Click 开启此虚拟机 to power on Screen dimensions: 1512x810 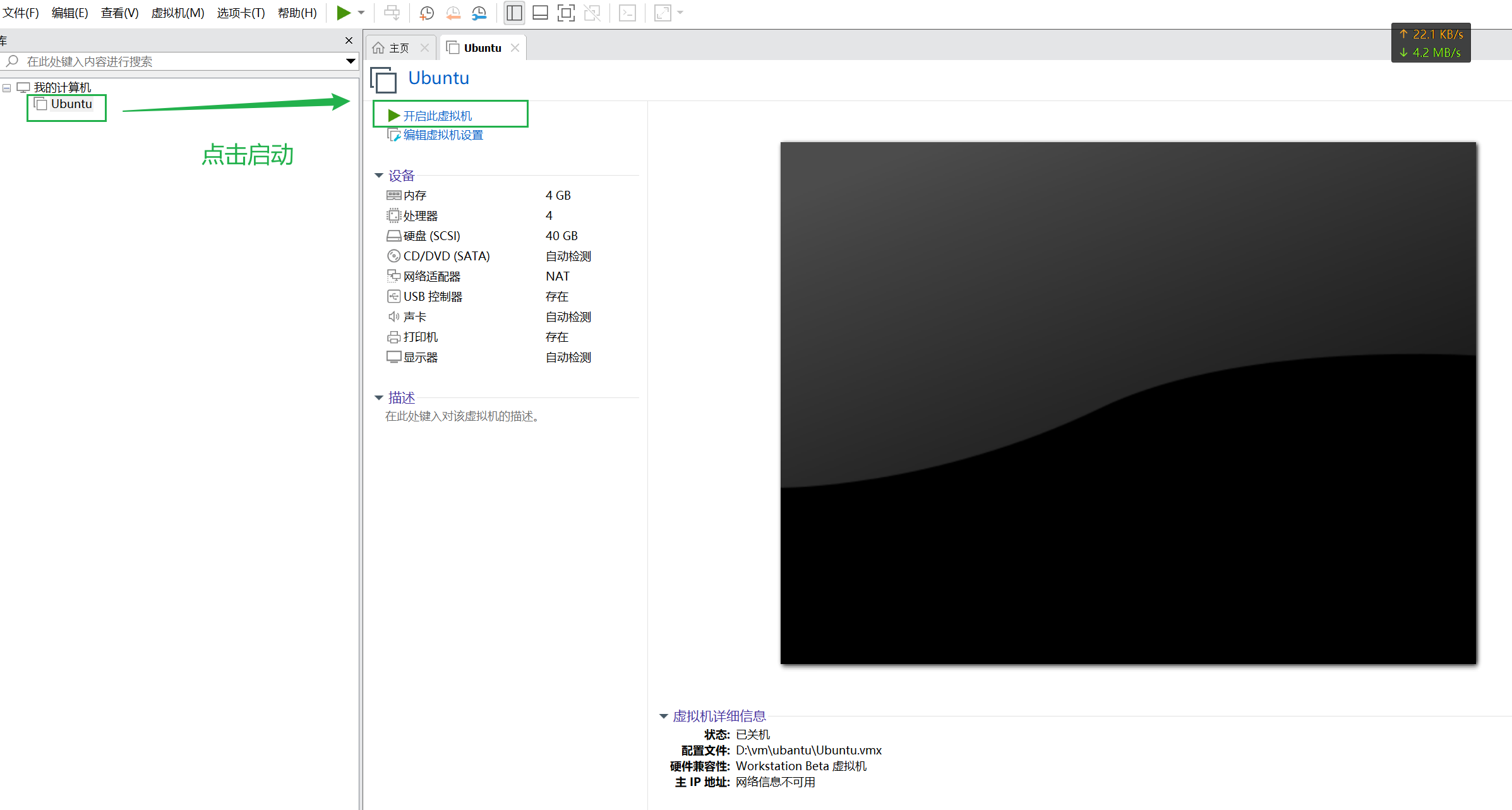tap(438, 116)
